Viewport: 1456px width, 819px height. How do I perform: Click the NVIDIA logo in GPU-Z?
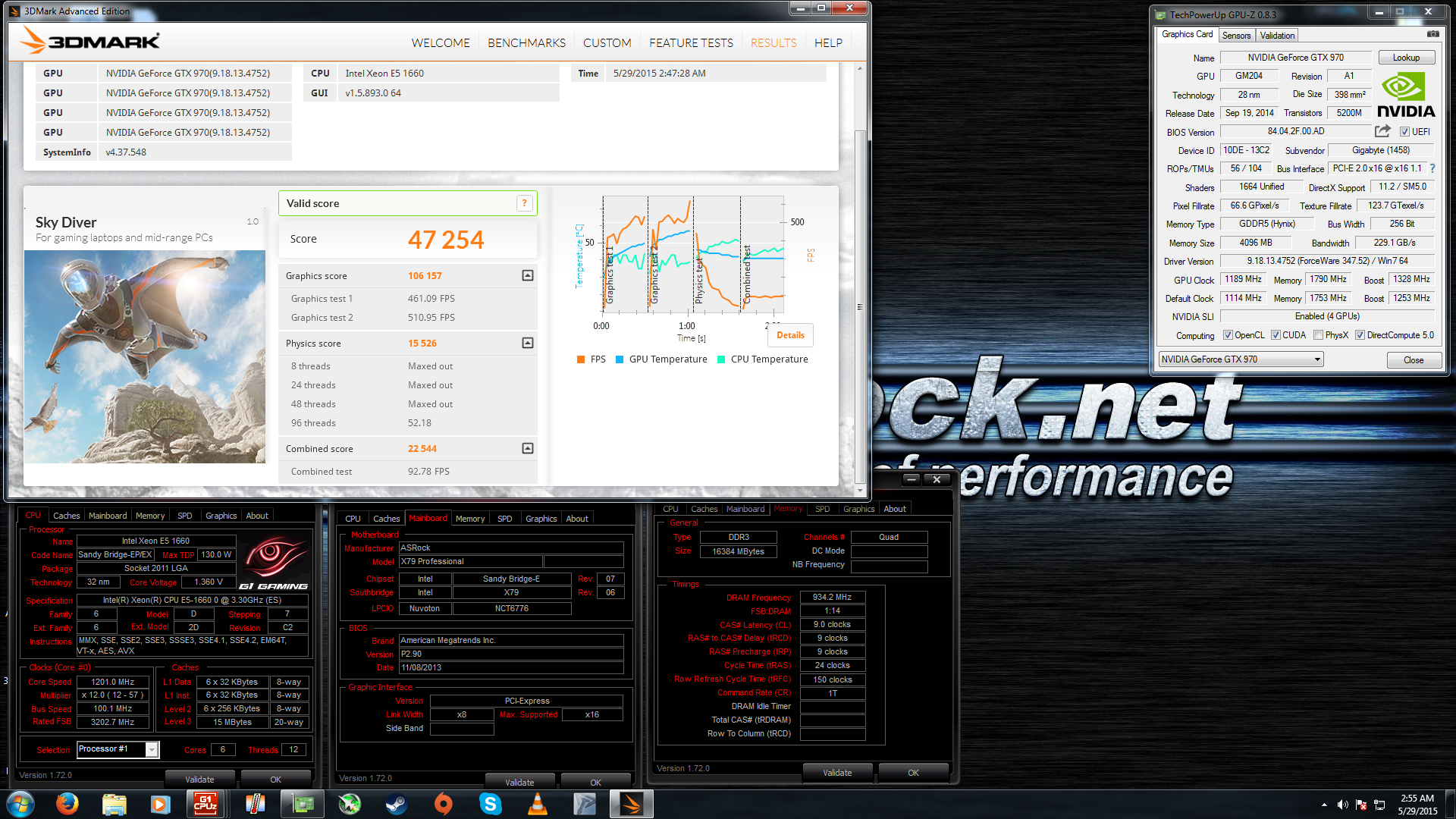1405,95
